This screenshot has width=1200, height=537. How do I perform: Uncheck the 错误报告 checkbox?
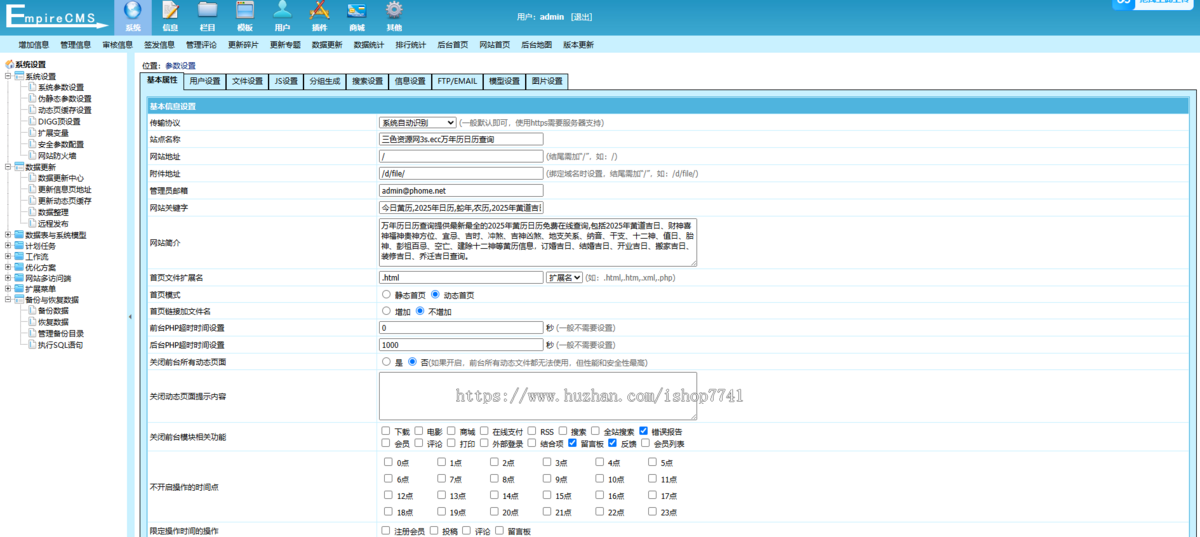tap(644, 431)
